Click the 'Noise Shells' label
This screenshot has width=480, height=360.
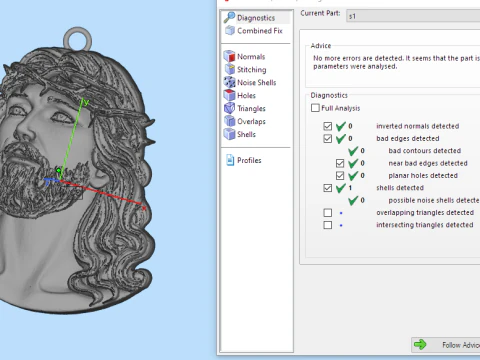pos(257,82)
